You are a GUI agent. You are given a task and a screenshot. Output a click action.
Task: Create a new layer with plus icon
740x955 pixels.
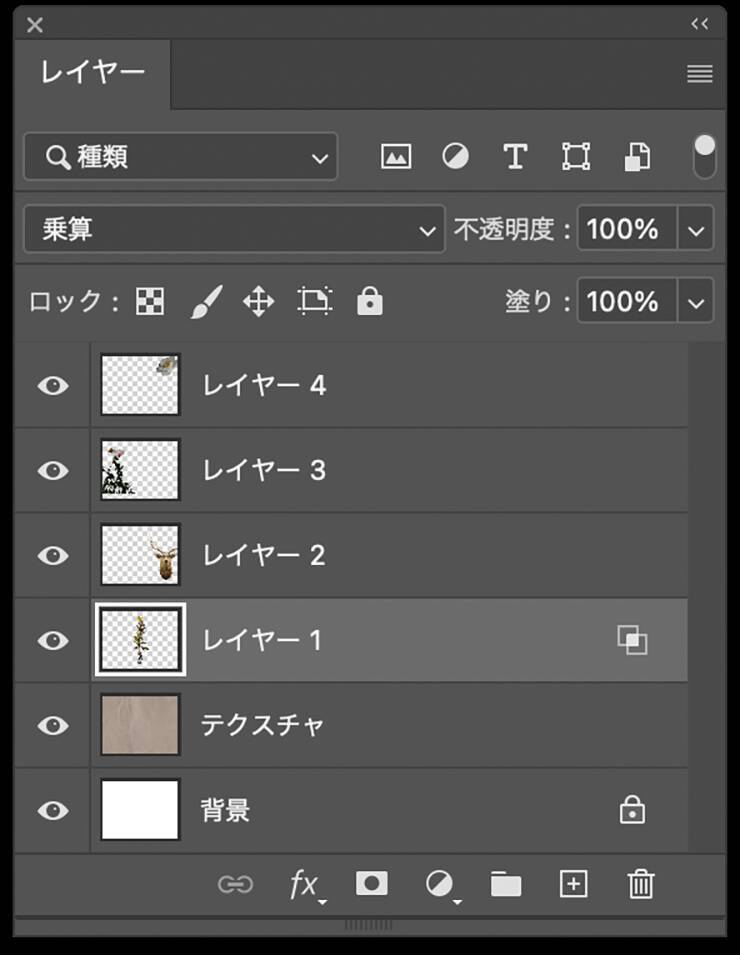pos(573,883)
